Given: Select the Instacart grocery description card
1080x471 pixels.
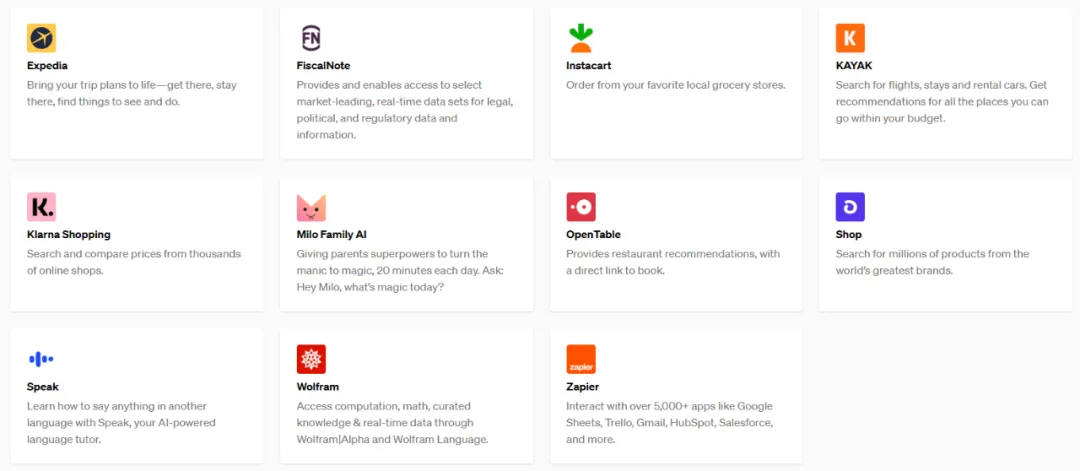Looking at the screenshot, I should (676, 85).
